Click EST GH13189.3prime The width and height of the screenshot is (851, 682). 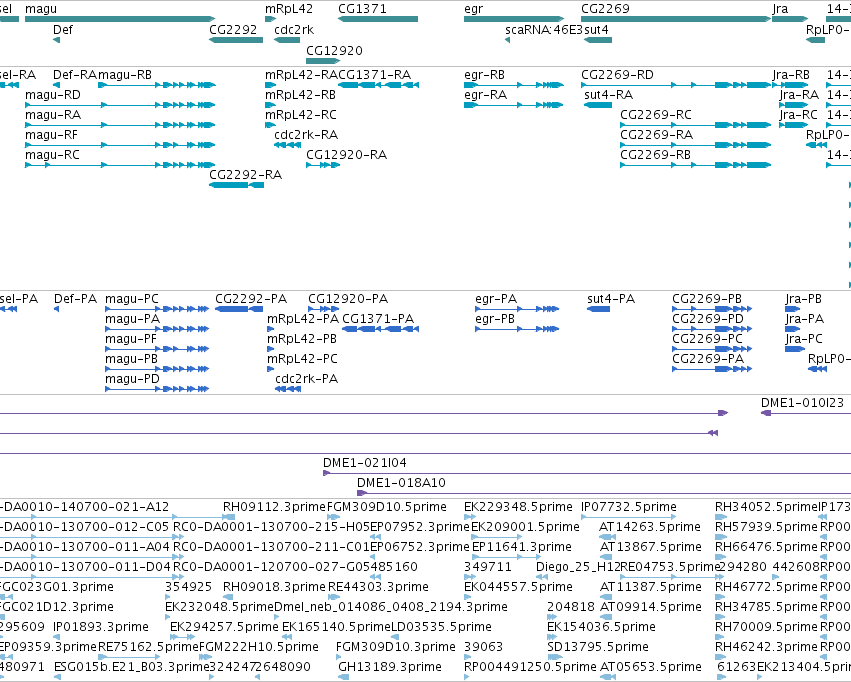[x=390, y=667]
